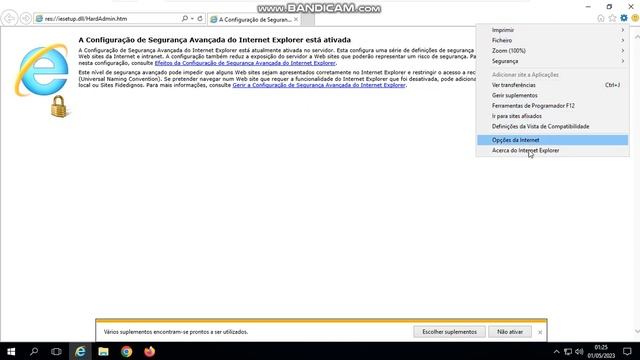
Task: Click the res://iesetup.dll address field
Action: (108, 18)
